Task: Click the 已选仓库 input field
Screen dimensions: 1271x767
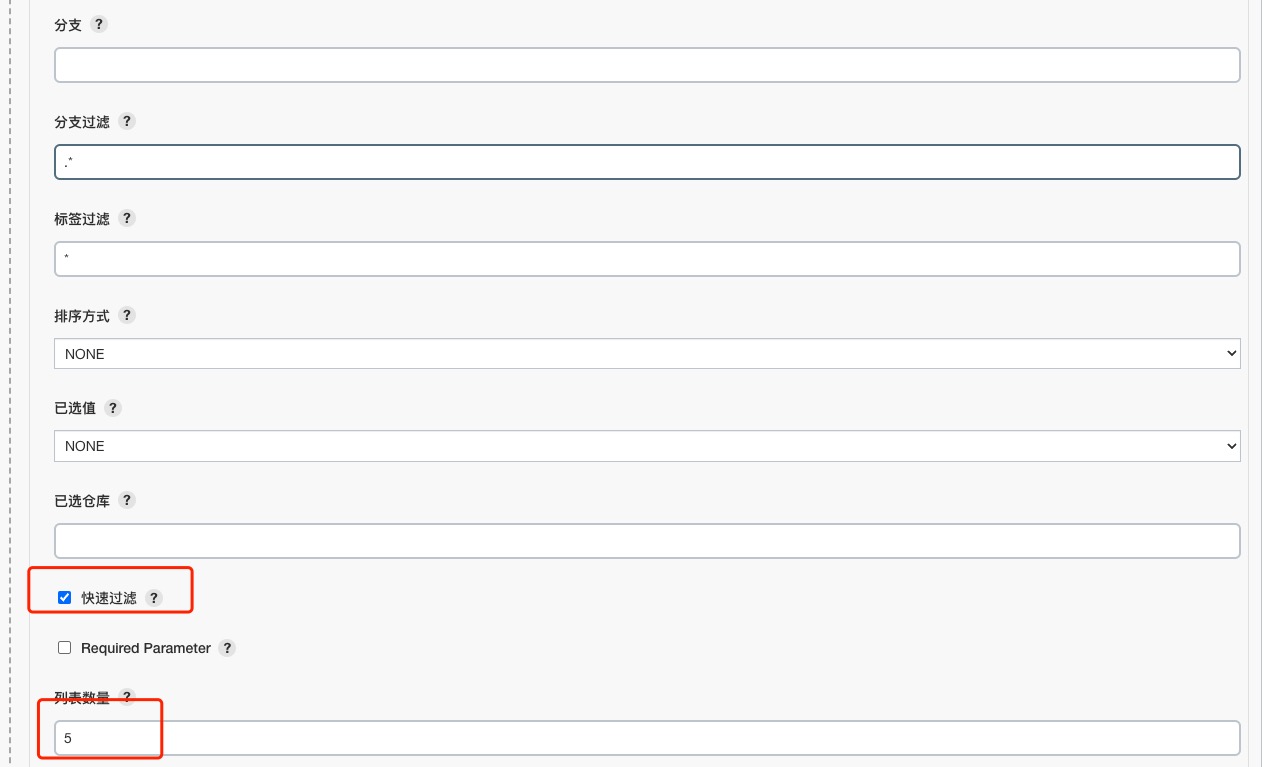Action: pos(647,541)
